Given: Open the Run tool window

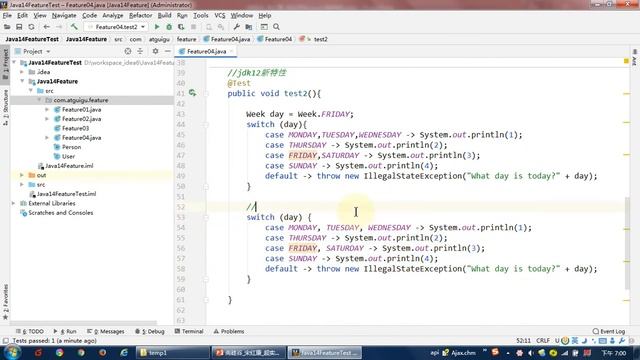Looking at the screenshot, I should coord(65,331).
